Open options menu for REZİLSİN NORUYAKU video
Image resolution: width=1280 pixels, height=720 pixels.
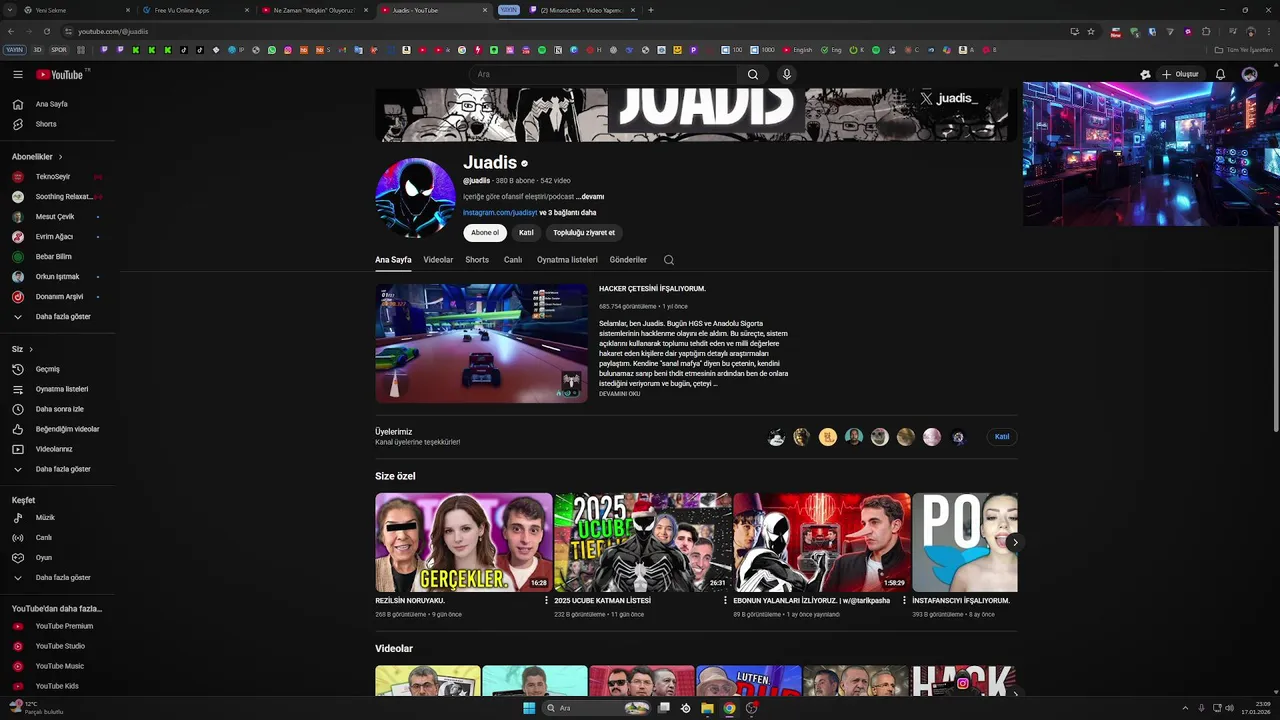point(546,601)
